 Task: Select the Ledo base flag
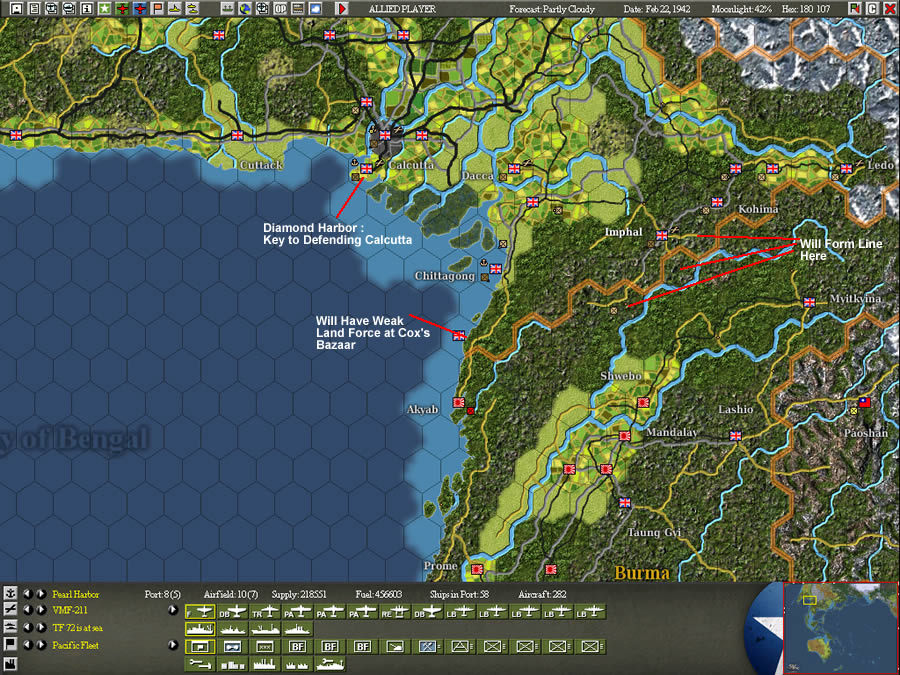[846, 169]
